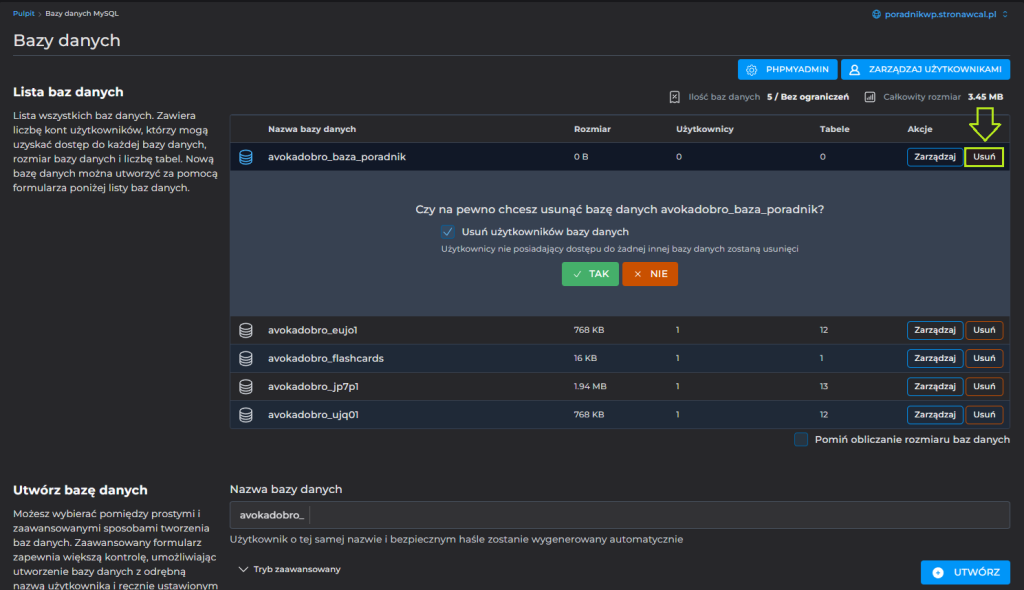This screenshot has height=590, width=1024.
Task: Open PHPMYADMIN
Action: click(x=787, y=69)
